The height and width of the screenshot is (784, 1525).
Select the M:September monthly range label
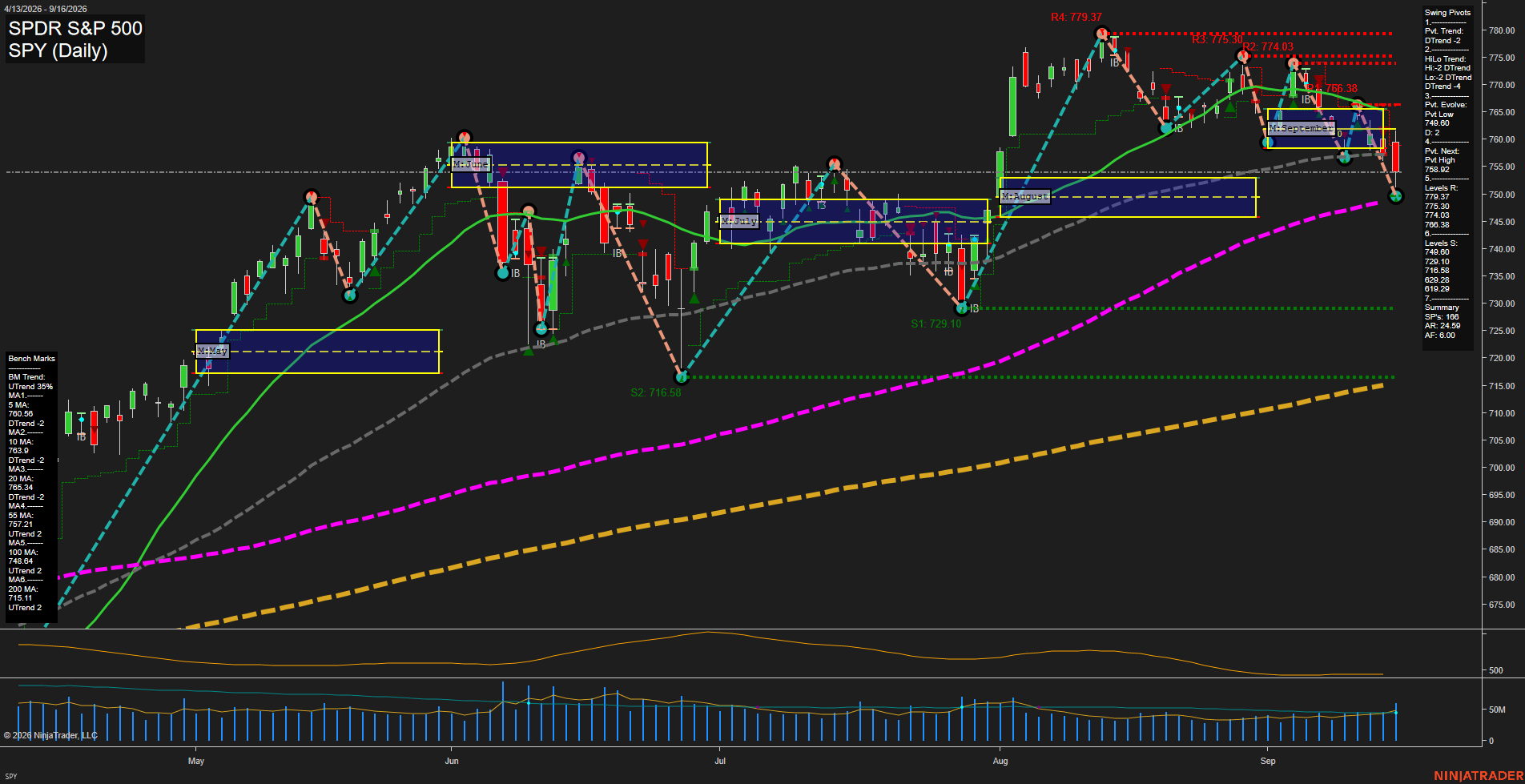click(x=1302, y=128)
